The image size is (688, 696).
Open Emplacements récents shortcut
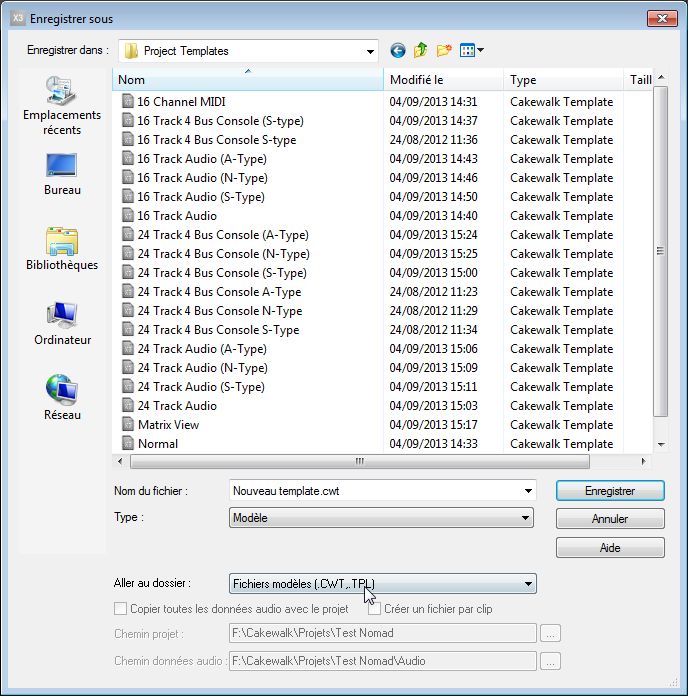[62, 106]
